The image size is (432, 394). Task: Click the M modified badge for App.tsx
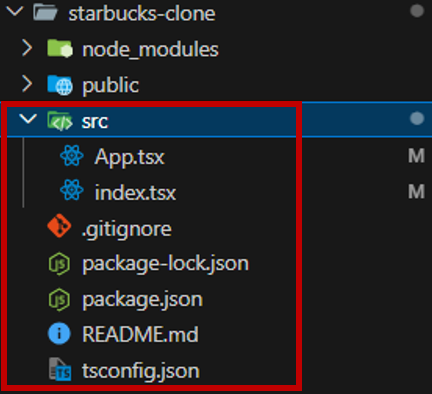click(416, 156)
